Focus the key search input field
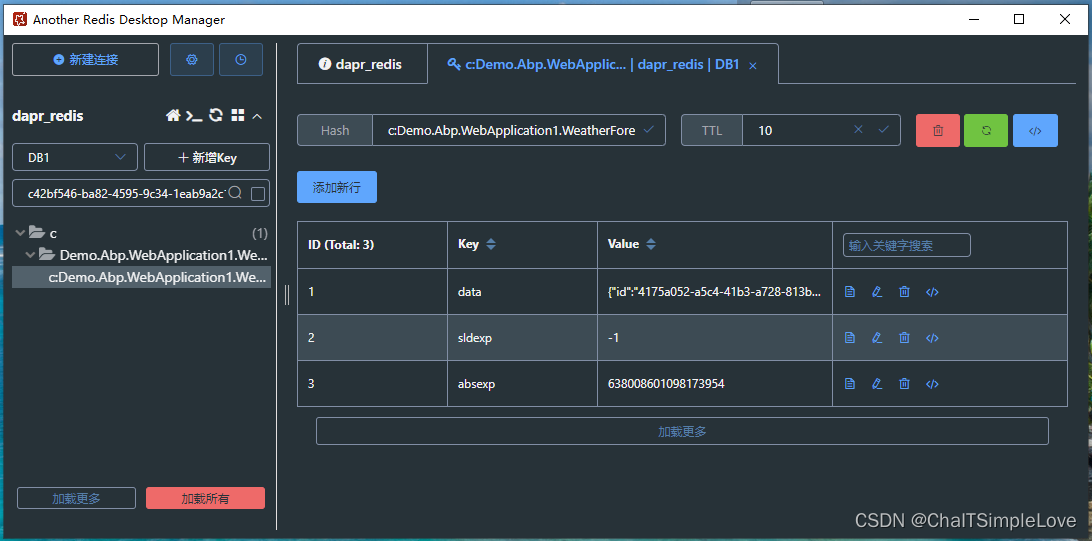 point(125,193)
